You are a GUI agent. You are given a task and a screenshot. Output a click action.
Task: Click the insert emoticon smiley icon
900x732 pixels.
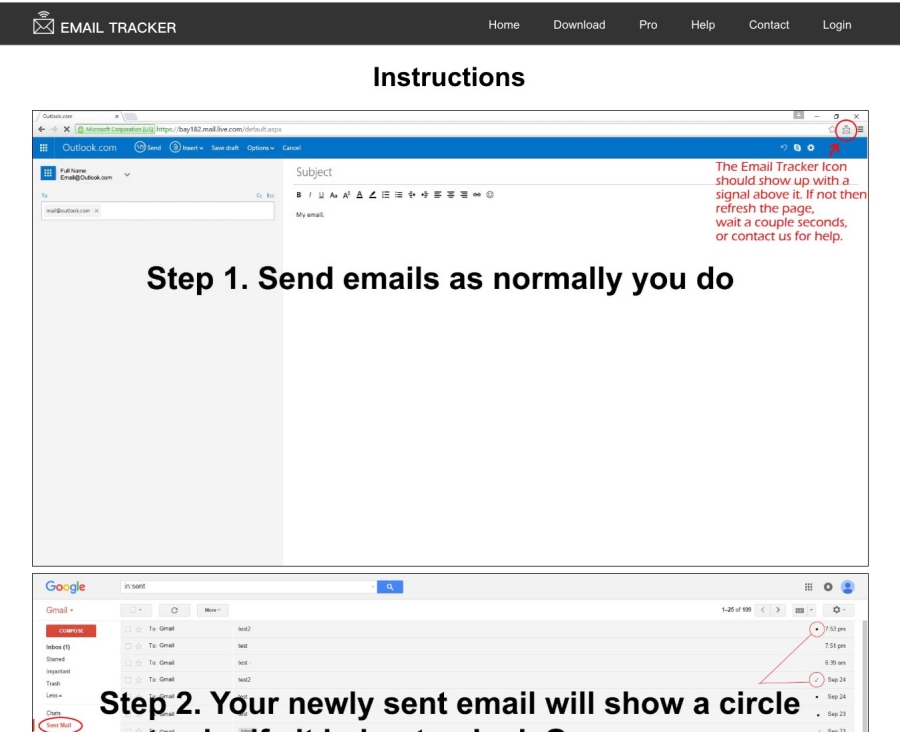pos(490,195)
